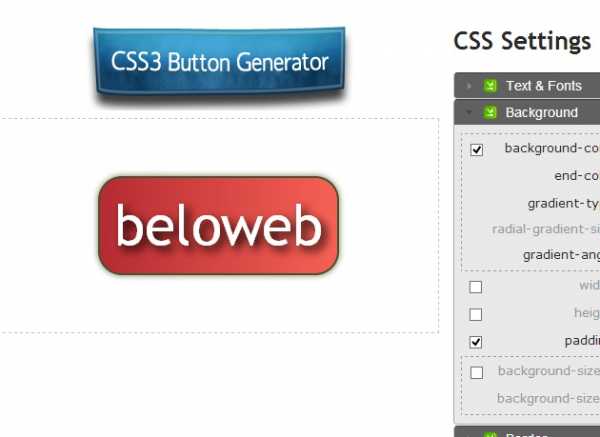Click the CSS3 Button Generator logo banner
The width and height of the screenshot is (600, 437).
(219, 61)
